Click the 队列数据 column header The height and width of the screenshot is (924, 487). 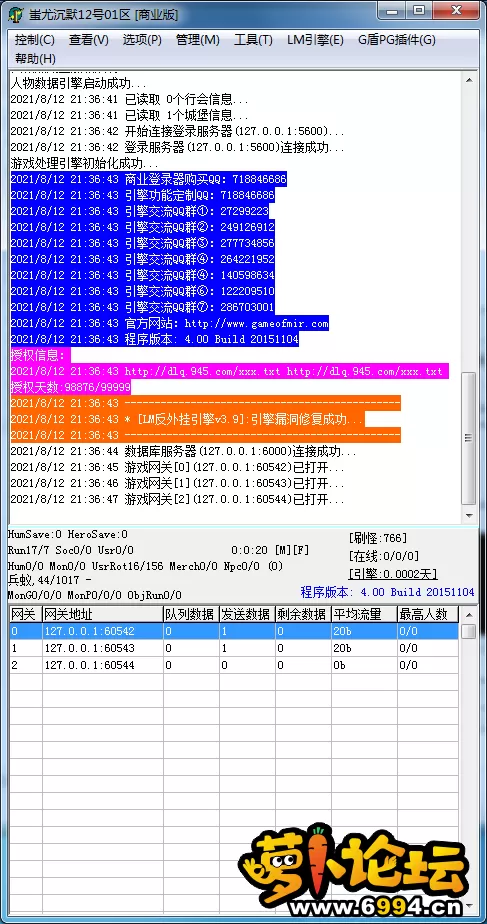coord(191,614)
